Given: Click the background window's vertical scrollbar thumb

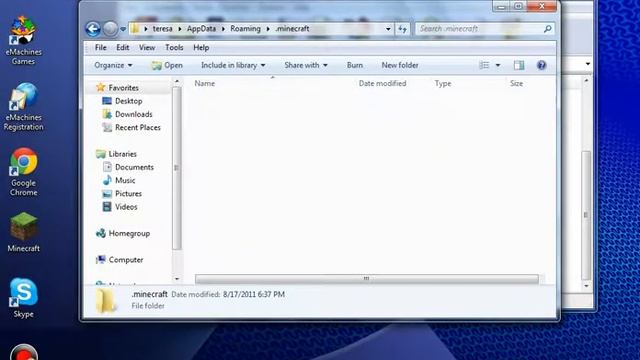Looking at the screenshot, I should pyautogui.click(x=586, y=215).
